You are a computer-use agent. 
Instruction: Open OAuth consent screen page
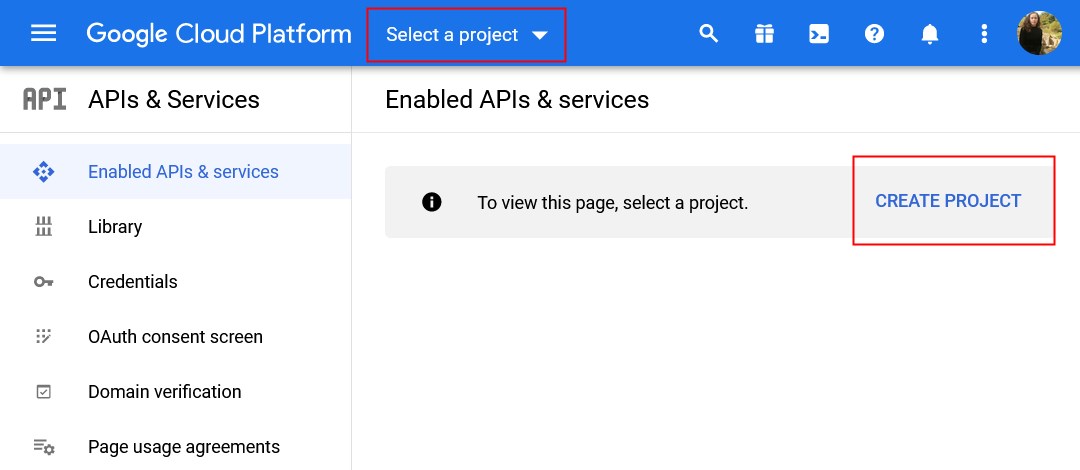(x=176, y=337)
